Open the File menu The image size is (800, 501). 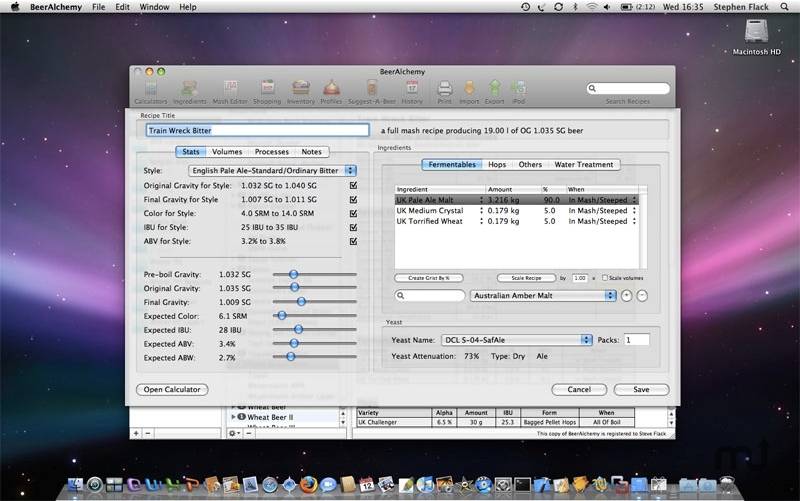pos(98,7)
